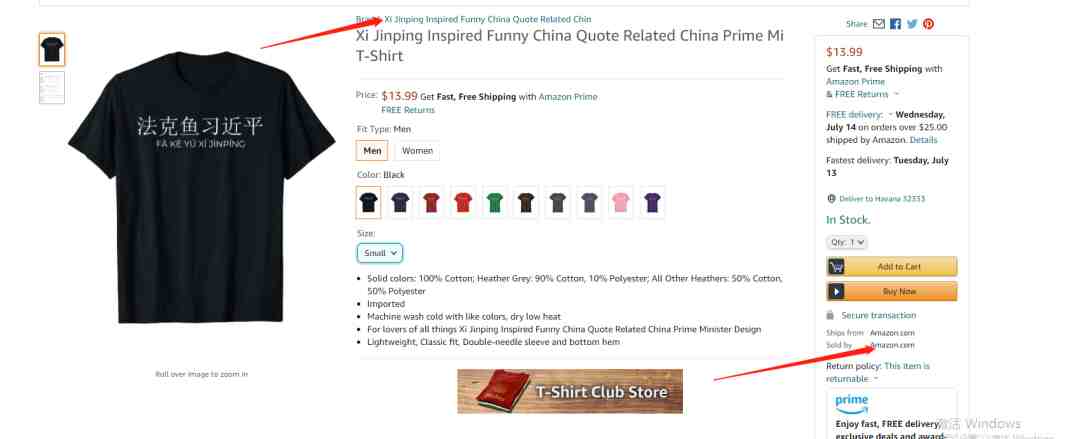Expand the FREE Returns chevron in buy box
Image resolution: width=1080 pixels, height=439 pixels.
pos(896,94)
